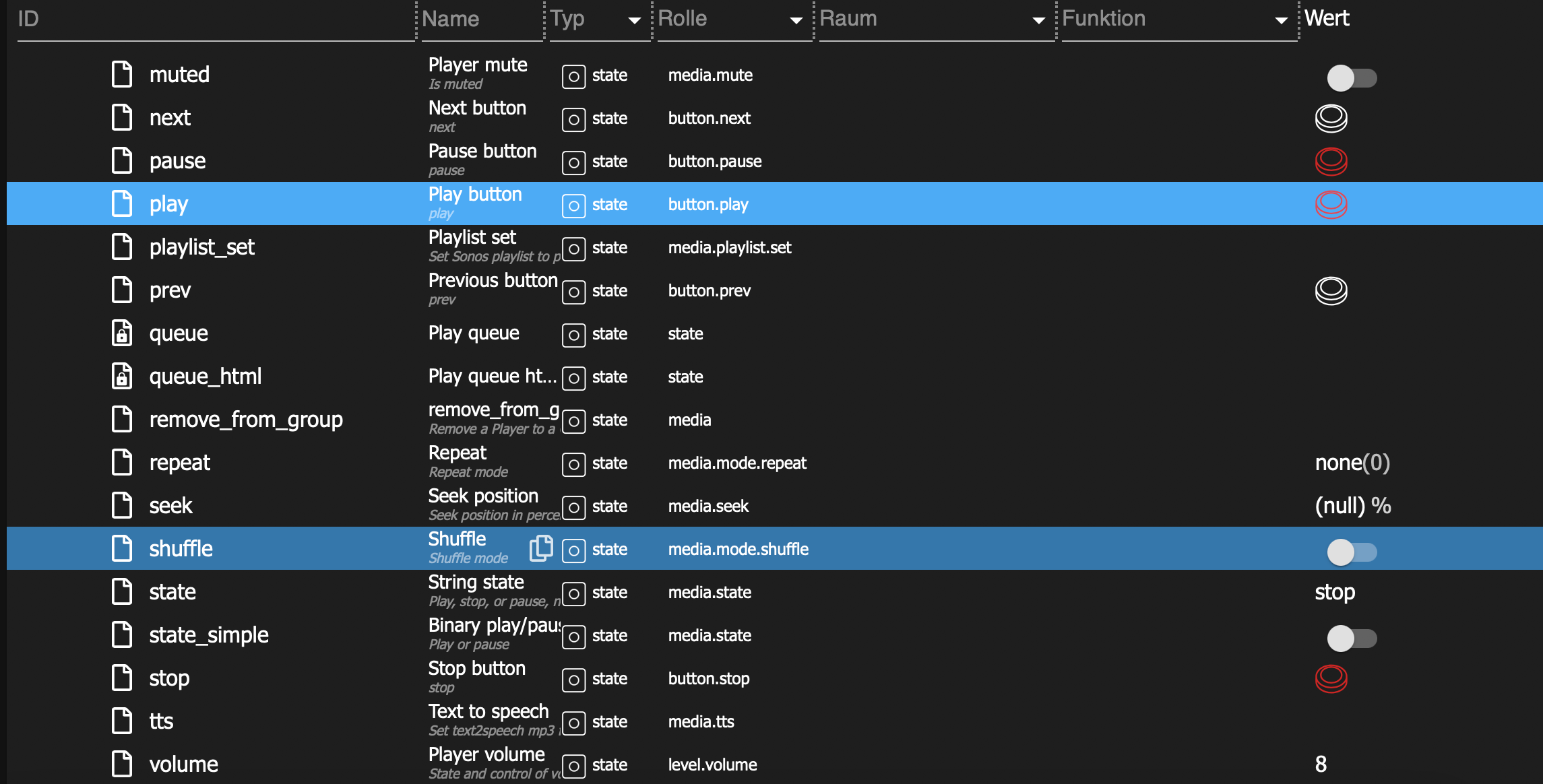Click locked file icon of queue
This screenshot has height=784, width=1543.
(122, 333)
